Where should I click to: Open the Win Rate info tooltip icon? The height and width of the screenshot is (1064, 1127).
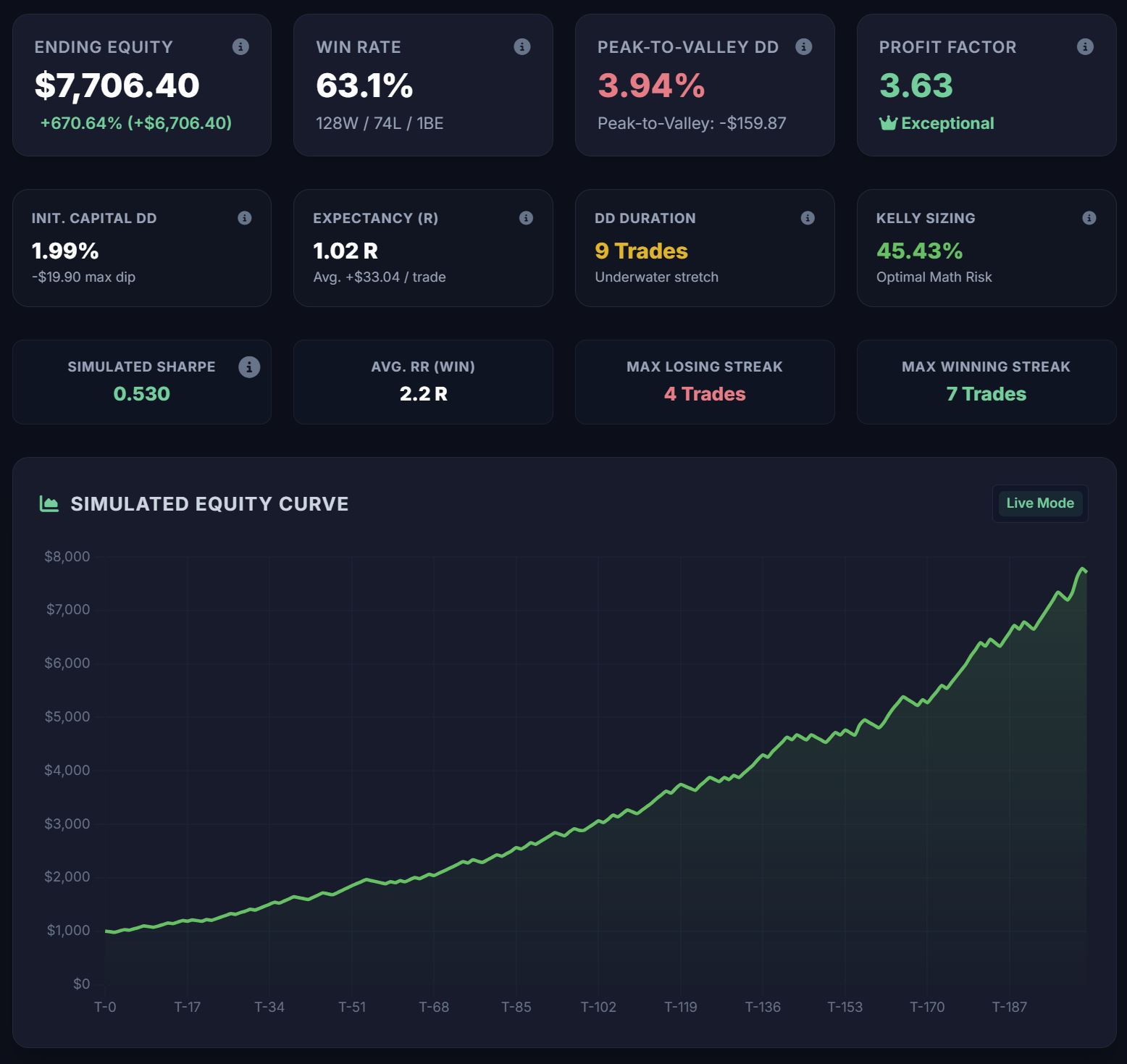click(x=522, y=47)
